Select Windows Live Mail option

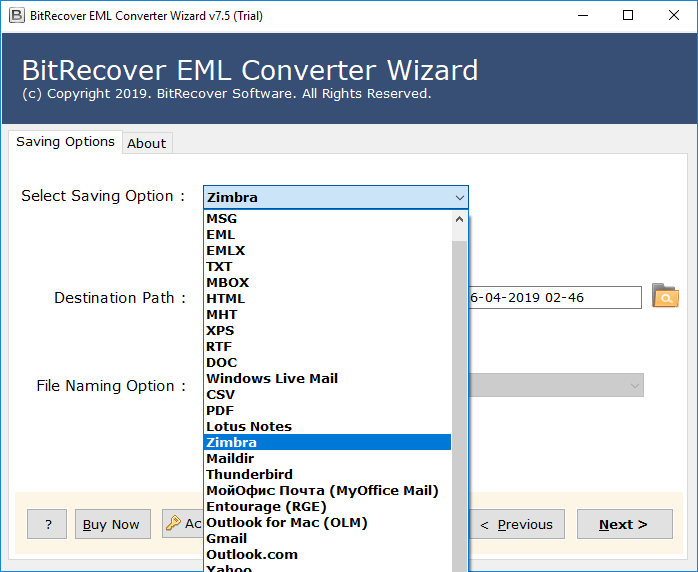point(328,379)
